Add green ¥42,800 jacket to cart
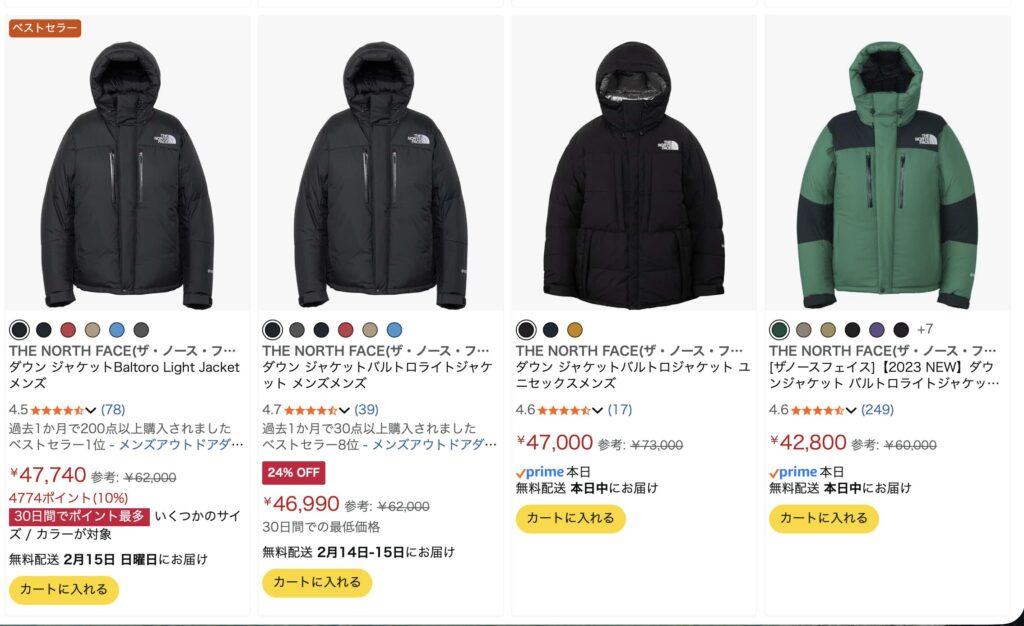The height and width of the screenshot is (626, 1024). 824,518
